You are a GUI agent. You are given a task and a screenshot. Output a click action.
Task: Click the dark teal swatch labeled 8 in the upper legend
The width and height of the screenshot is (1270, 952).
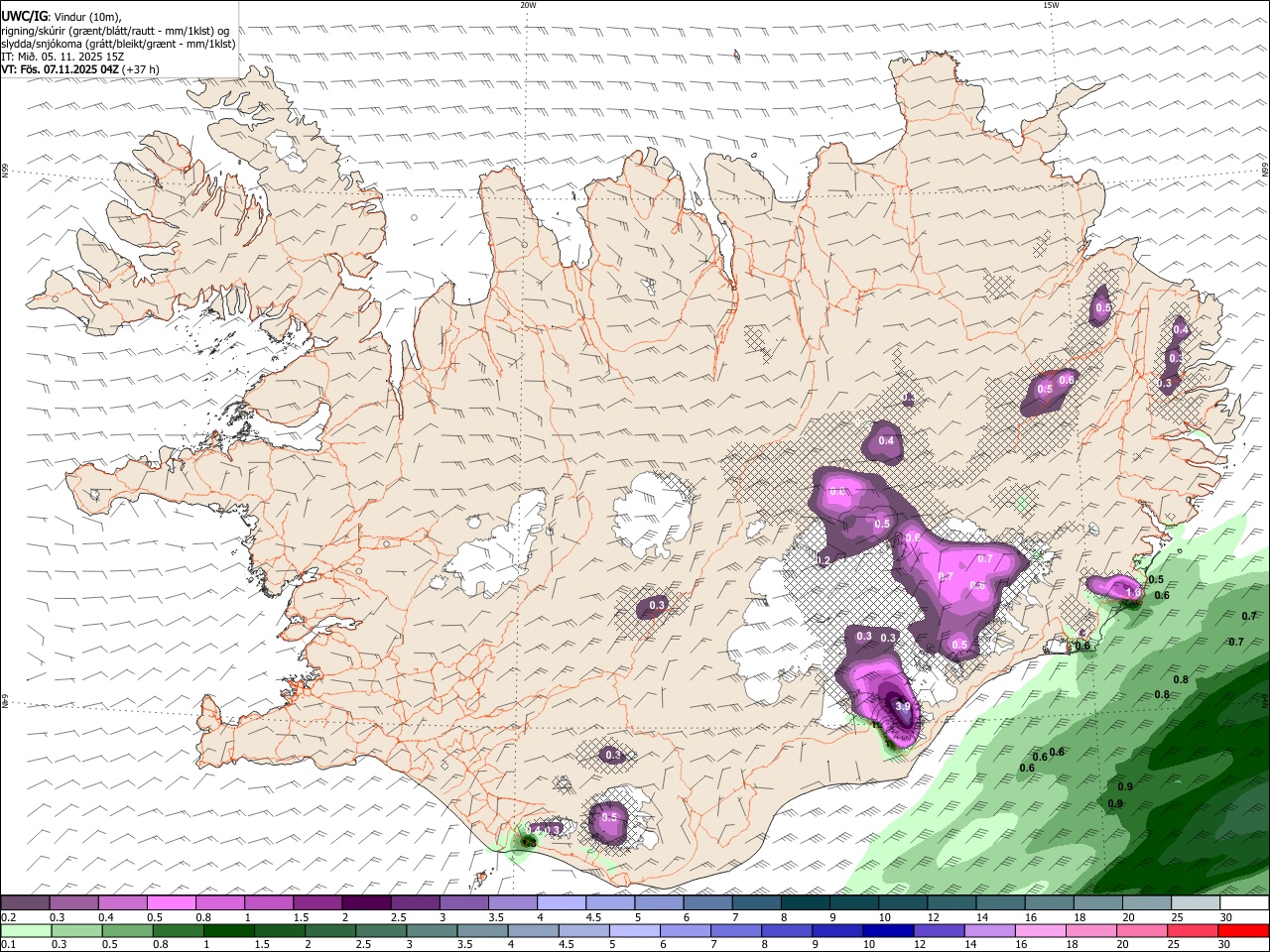coord(805,903)
